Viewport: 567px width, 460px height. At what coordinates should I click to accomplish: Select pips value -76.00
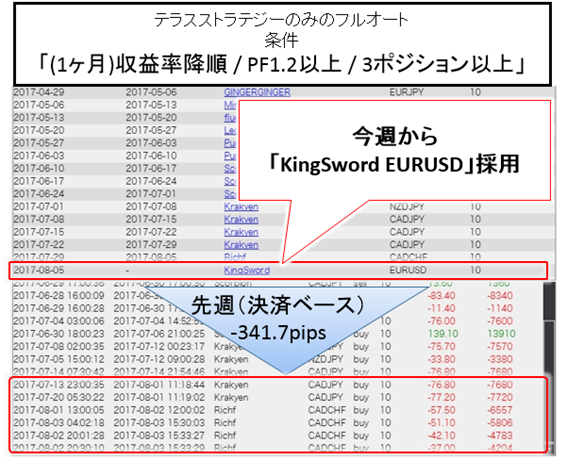pos(441,321)
